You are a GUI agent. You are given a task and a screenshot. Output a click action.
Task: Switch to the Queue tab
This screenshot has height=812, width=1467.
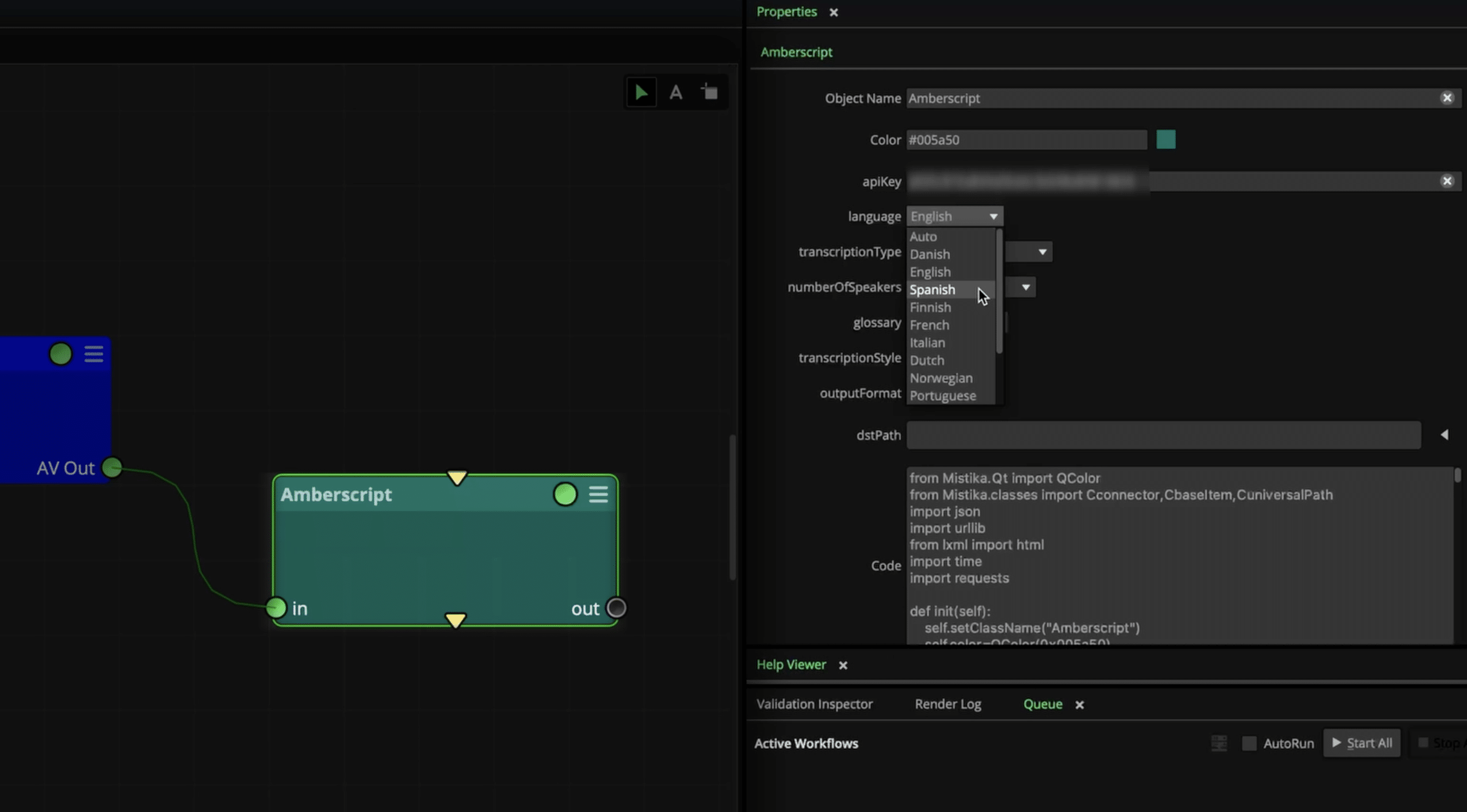coord(1042,704)
